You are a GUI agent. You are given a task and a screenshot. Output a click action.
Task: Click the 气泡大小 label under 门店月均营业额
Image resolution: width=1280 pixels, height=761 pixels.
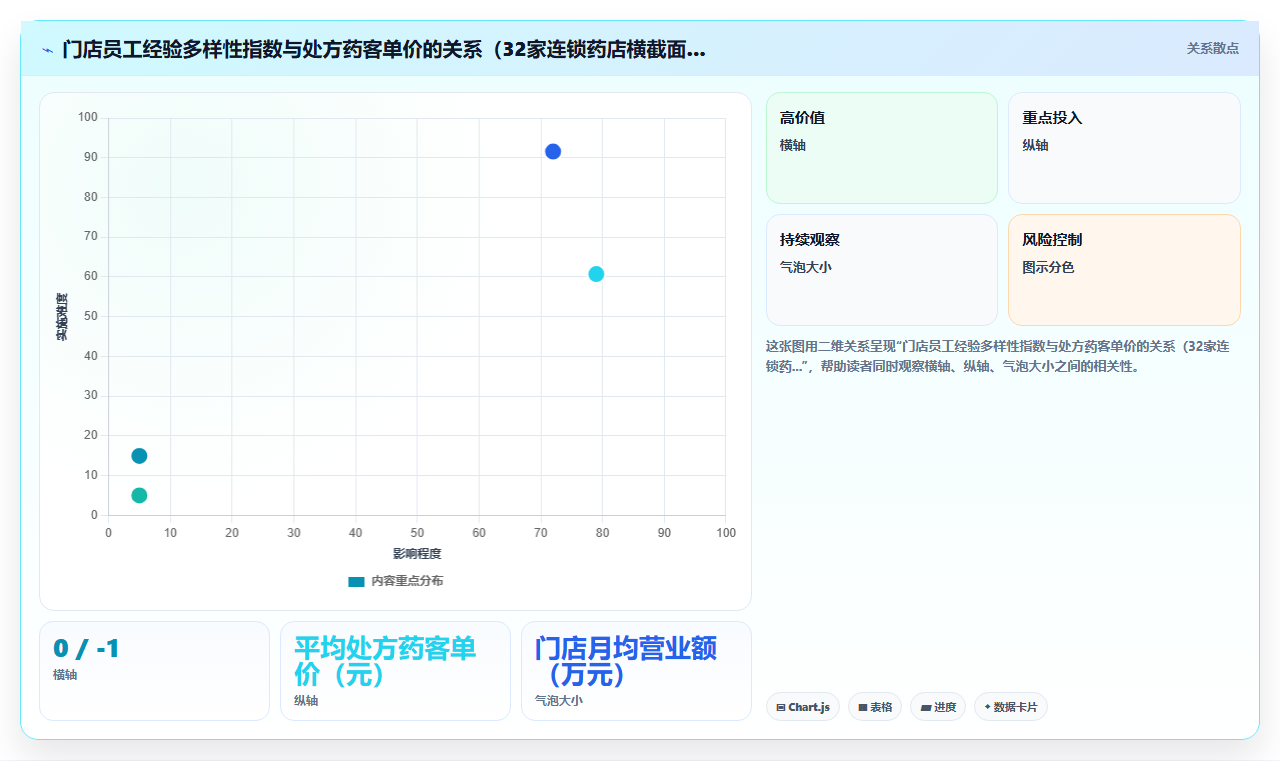tap(559, 701)
